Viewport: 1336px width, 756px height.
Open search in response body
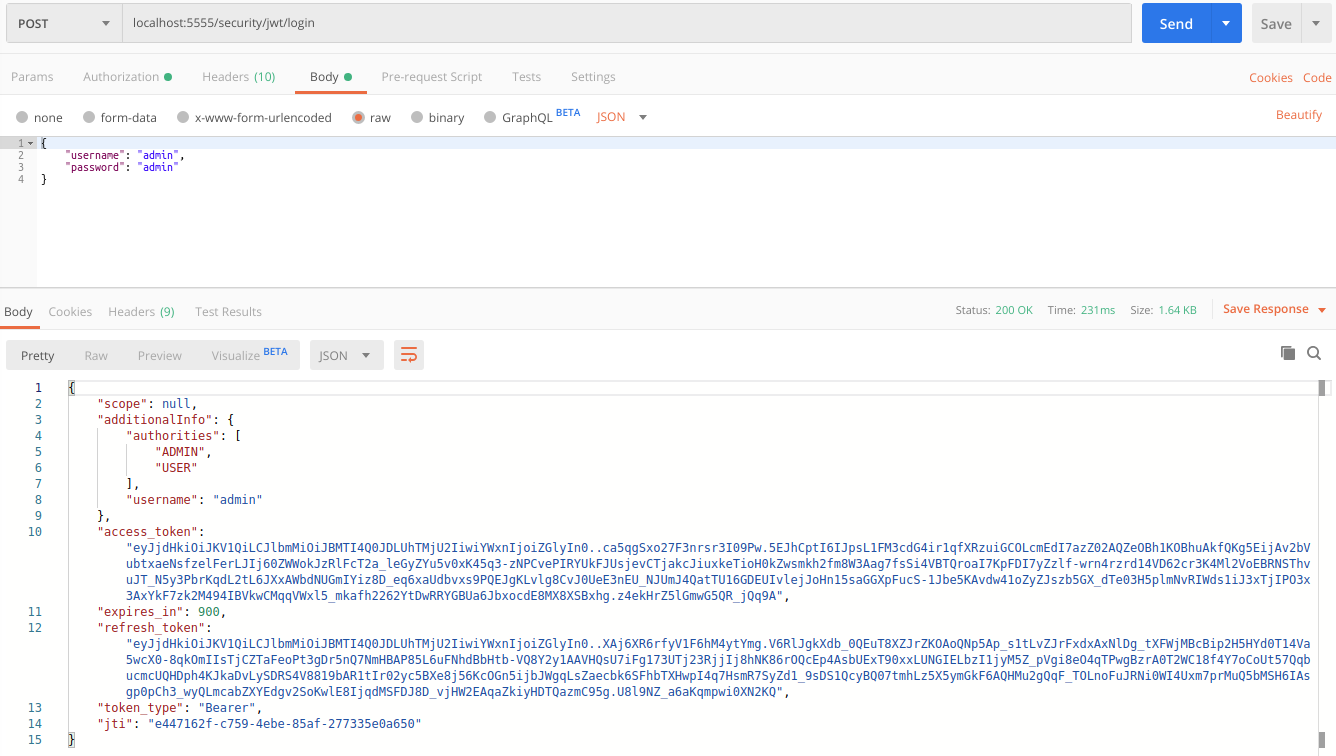(1314, 353)
